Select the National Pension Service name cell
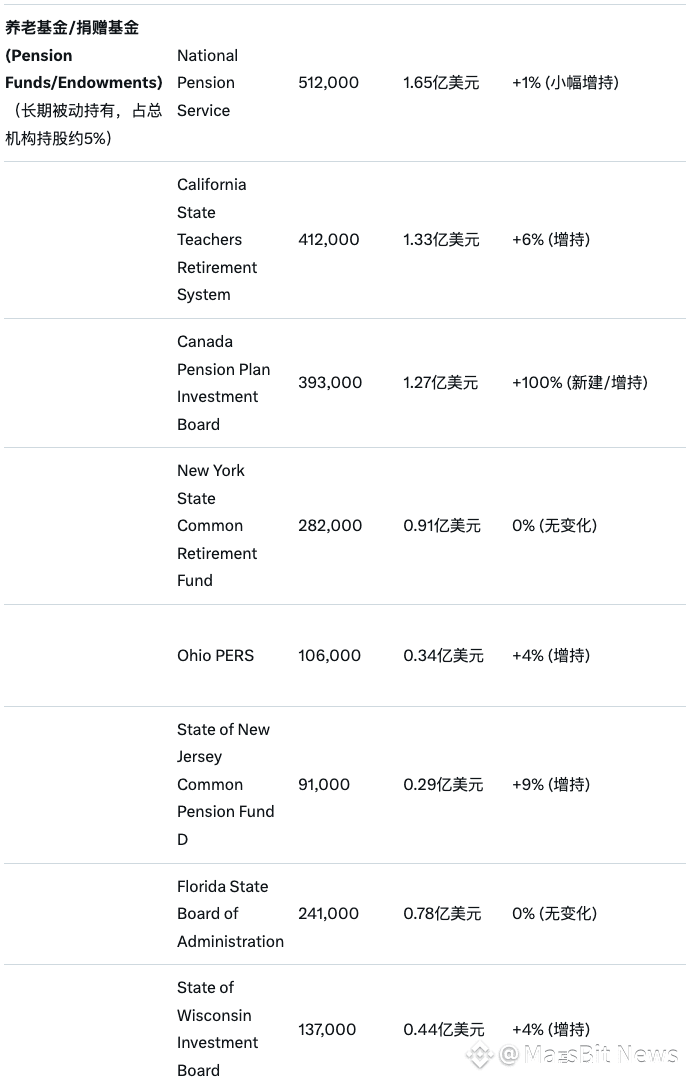The height and width of the screenshot is (1080, 686). [207, 83]
